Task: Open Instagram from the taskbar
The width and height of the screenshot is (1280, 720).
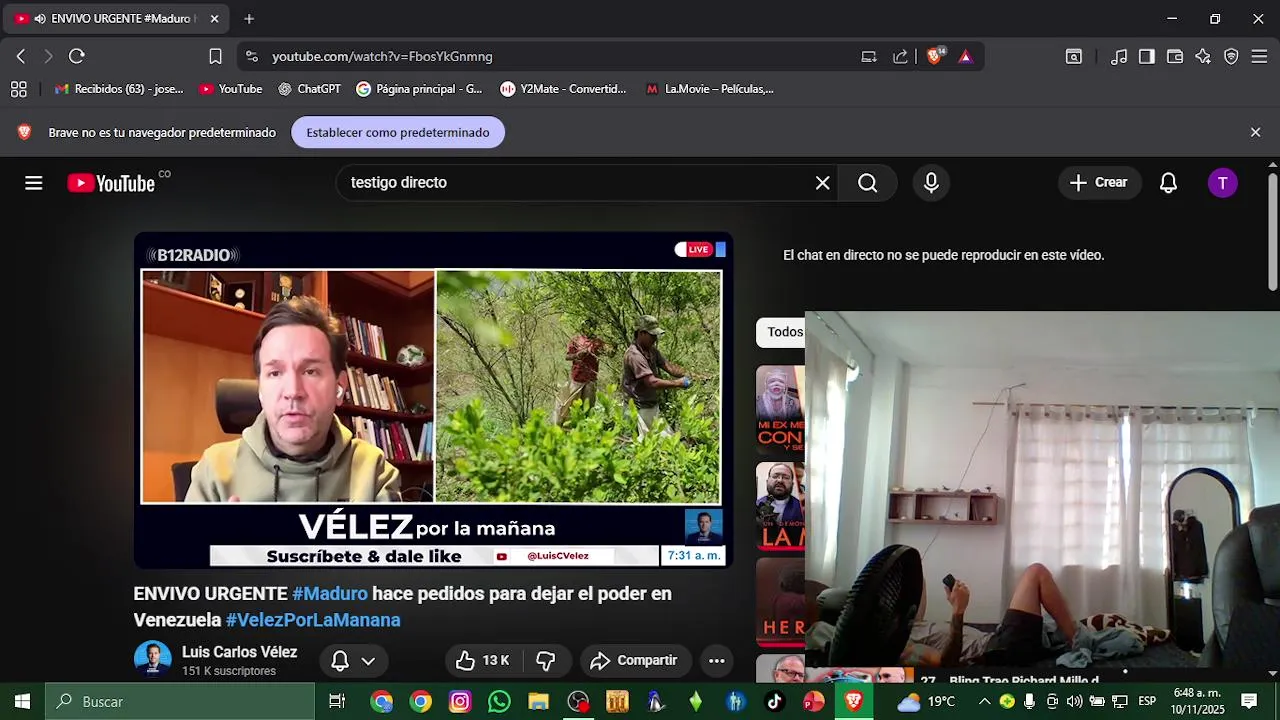Action: point(460,702)
